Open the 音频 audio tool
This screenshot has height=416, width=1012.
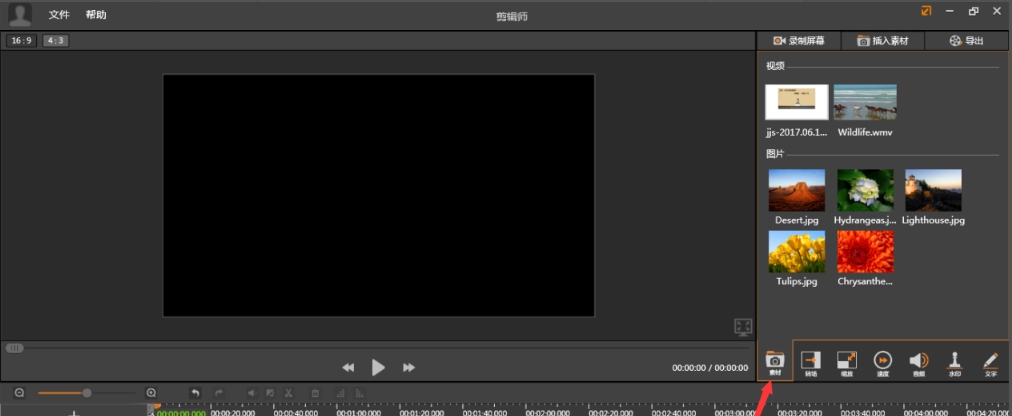(x=918, y=364)
